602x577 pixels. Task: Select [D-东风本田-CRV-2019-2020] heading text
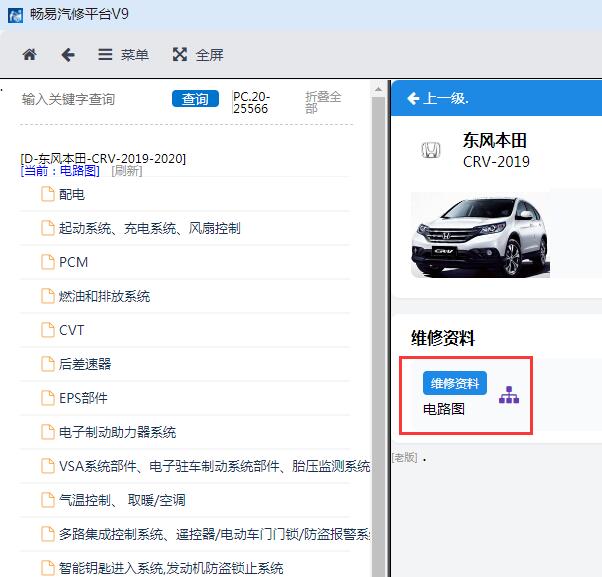103,158
